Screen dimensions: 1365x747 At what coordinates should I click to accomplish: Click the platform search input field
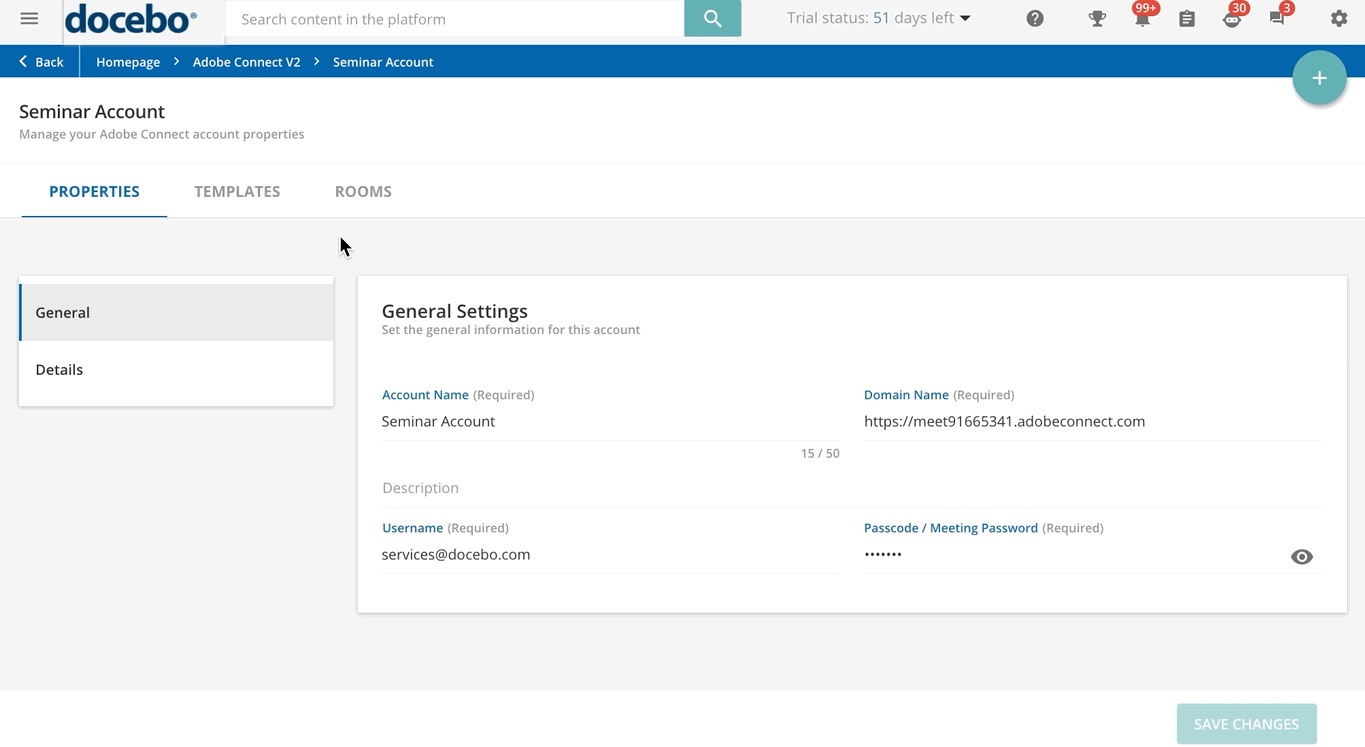click(455, 19)
